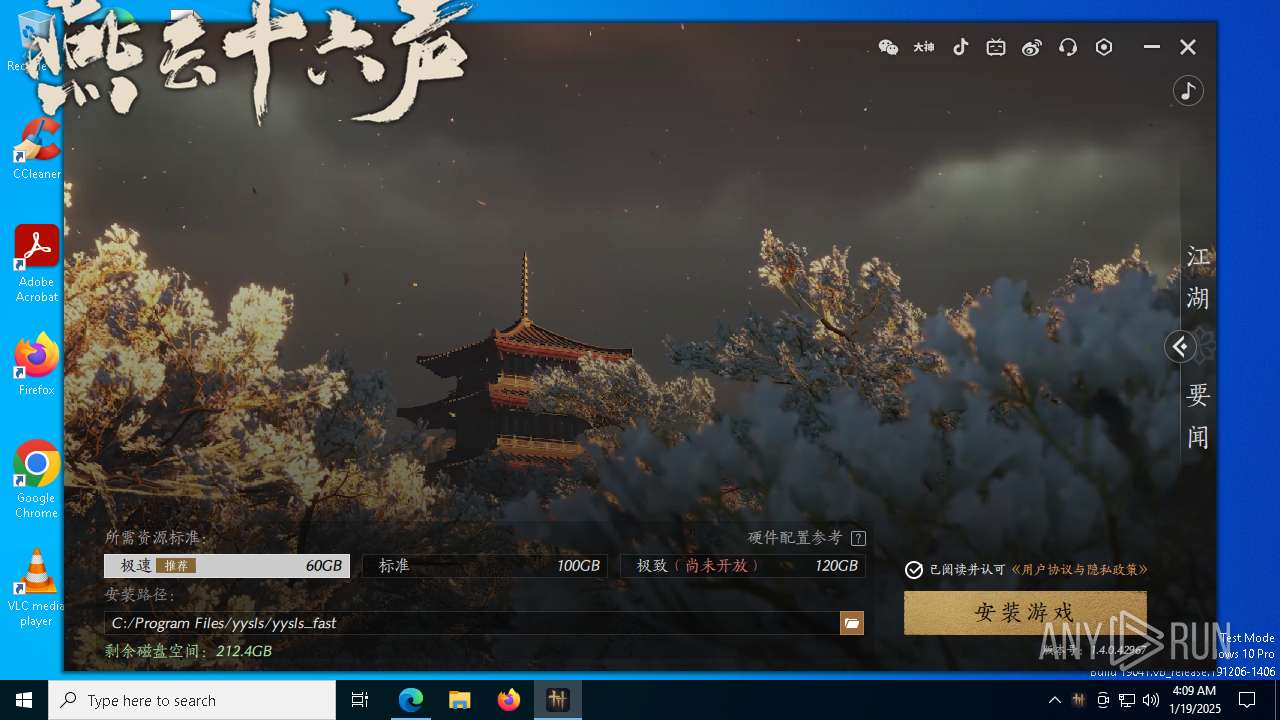Toggle the agreement read checkbox
Screen dimensions: 1280x720
pos(914,570)
